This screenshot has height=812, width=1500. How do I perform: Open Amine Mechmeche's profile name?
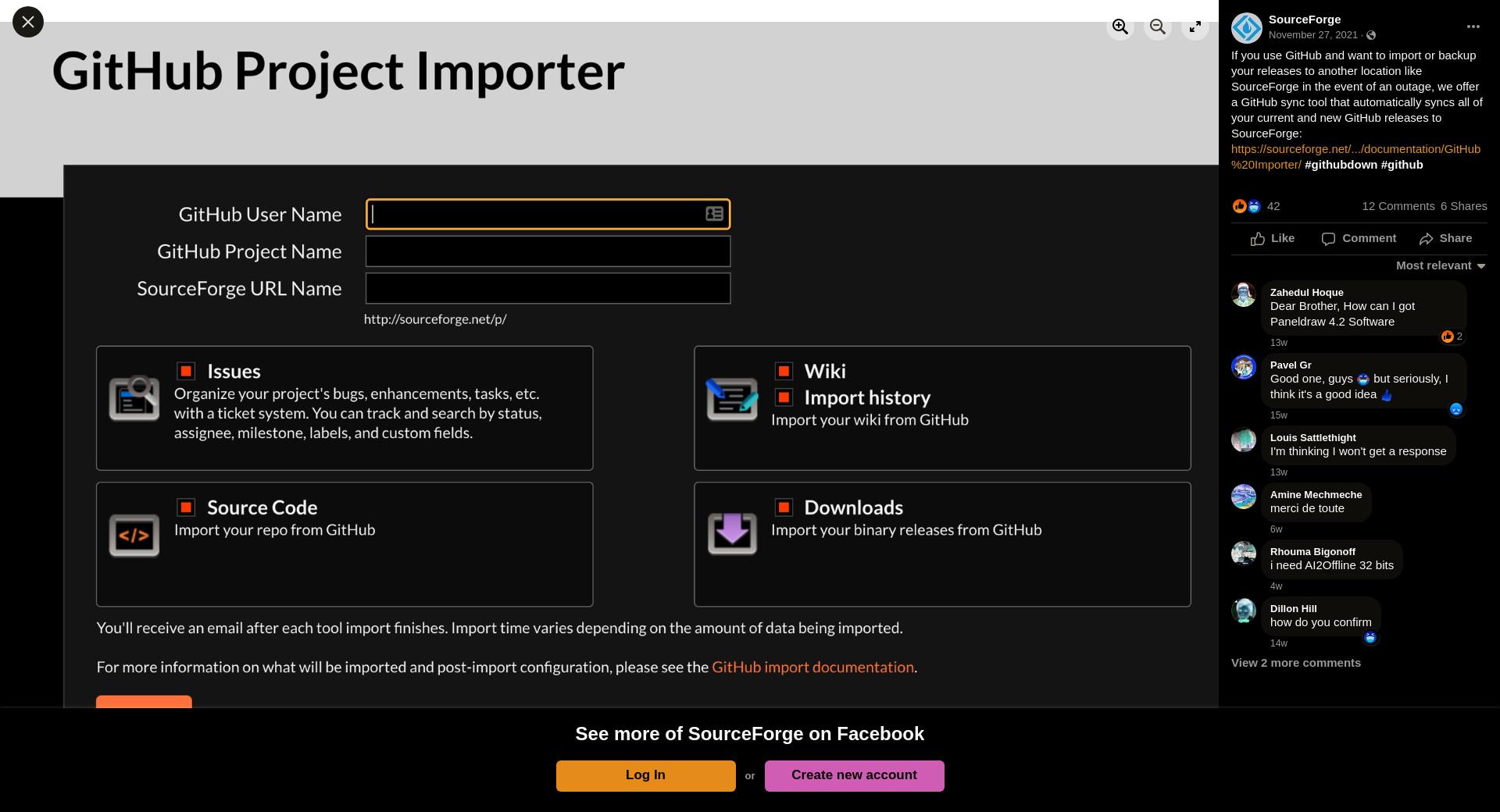coord(1316,495)
